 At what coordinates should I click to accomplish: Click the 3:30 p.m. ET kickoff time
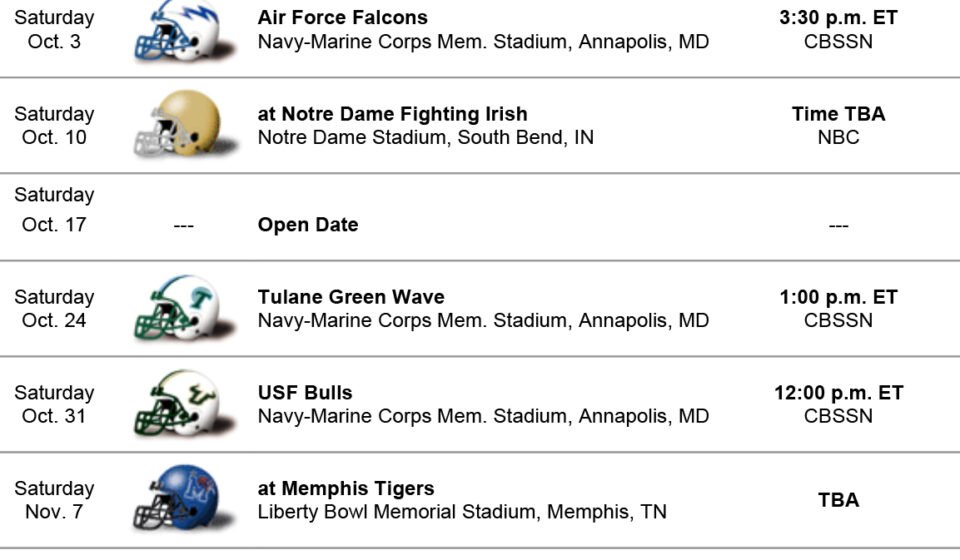[838, 18]
